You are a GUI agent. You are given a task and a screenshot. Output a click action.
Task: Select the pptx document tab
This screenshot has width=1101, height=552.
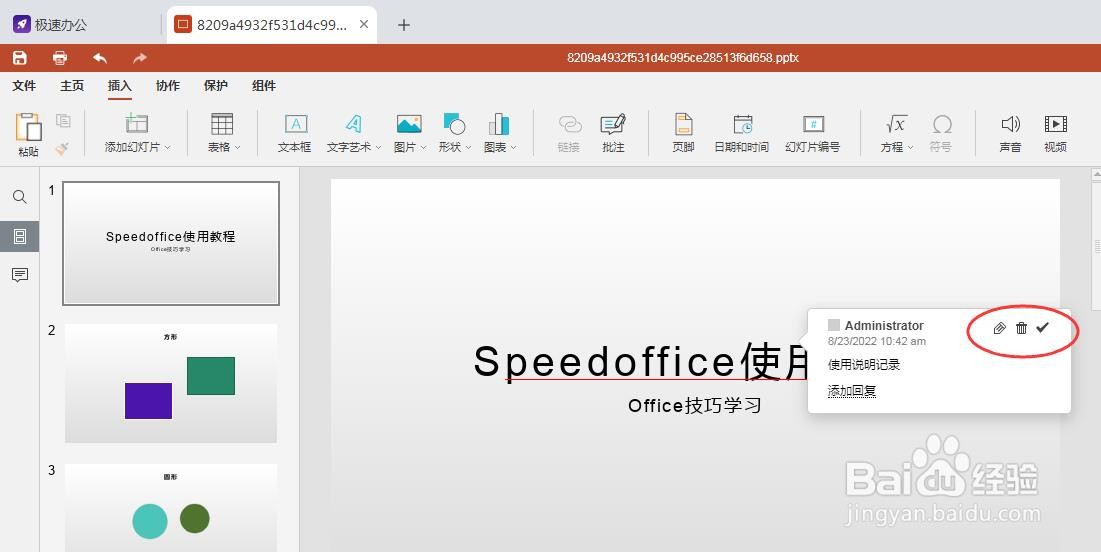(x=272, y=25)
